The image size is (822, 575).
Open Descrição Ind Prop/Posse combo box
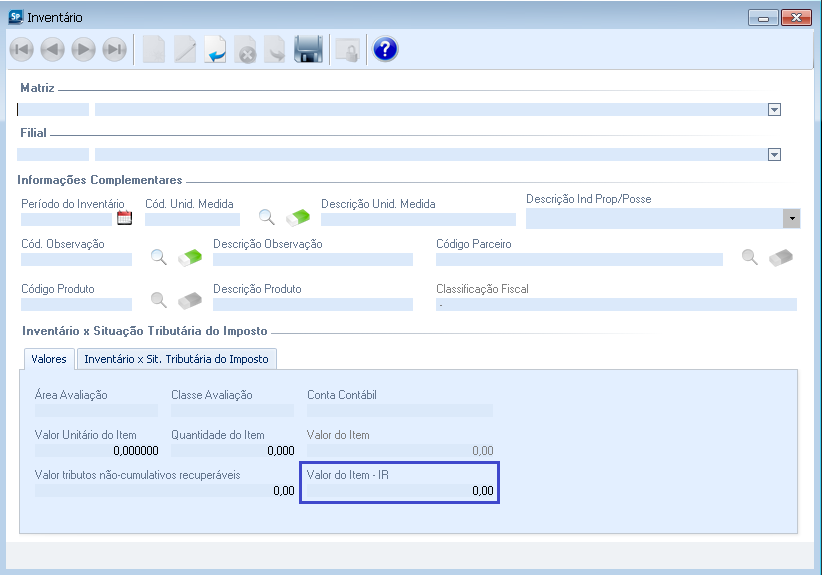point(791,218)
